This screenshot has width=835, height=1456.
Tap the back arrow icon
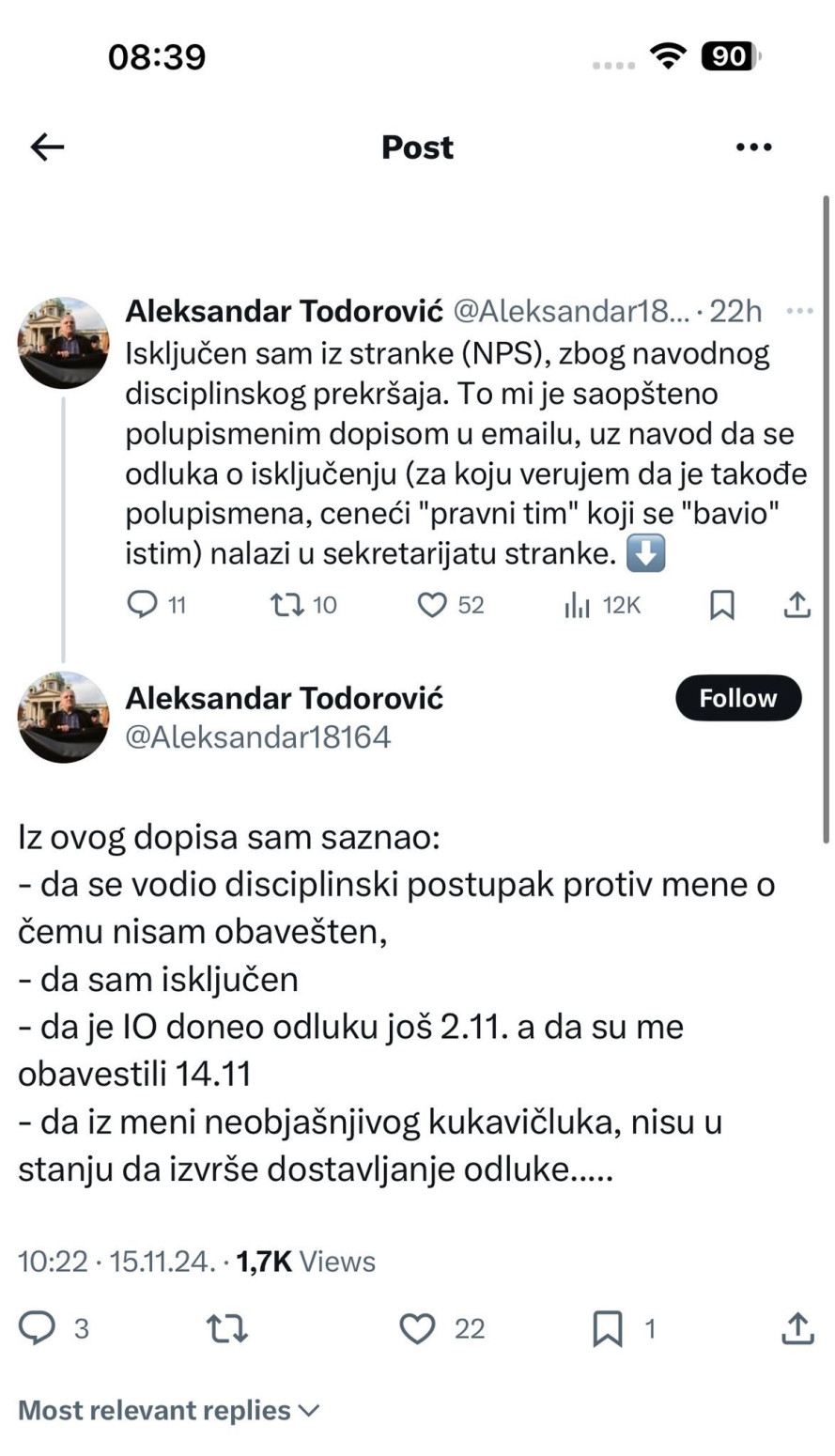(x=47, y=147)
